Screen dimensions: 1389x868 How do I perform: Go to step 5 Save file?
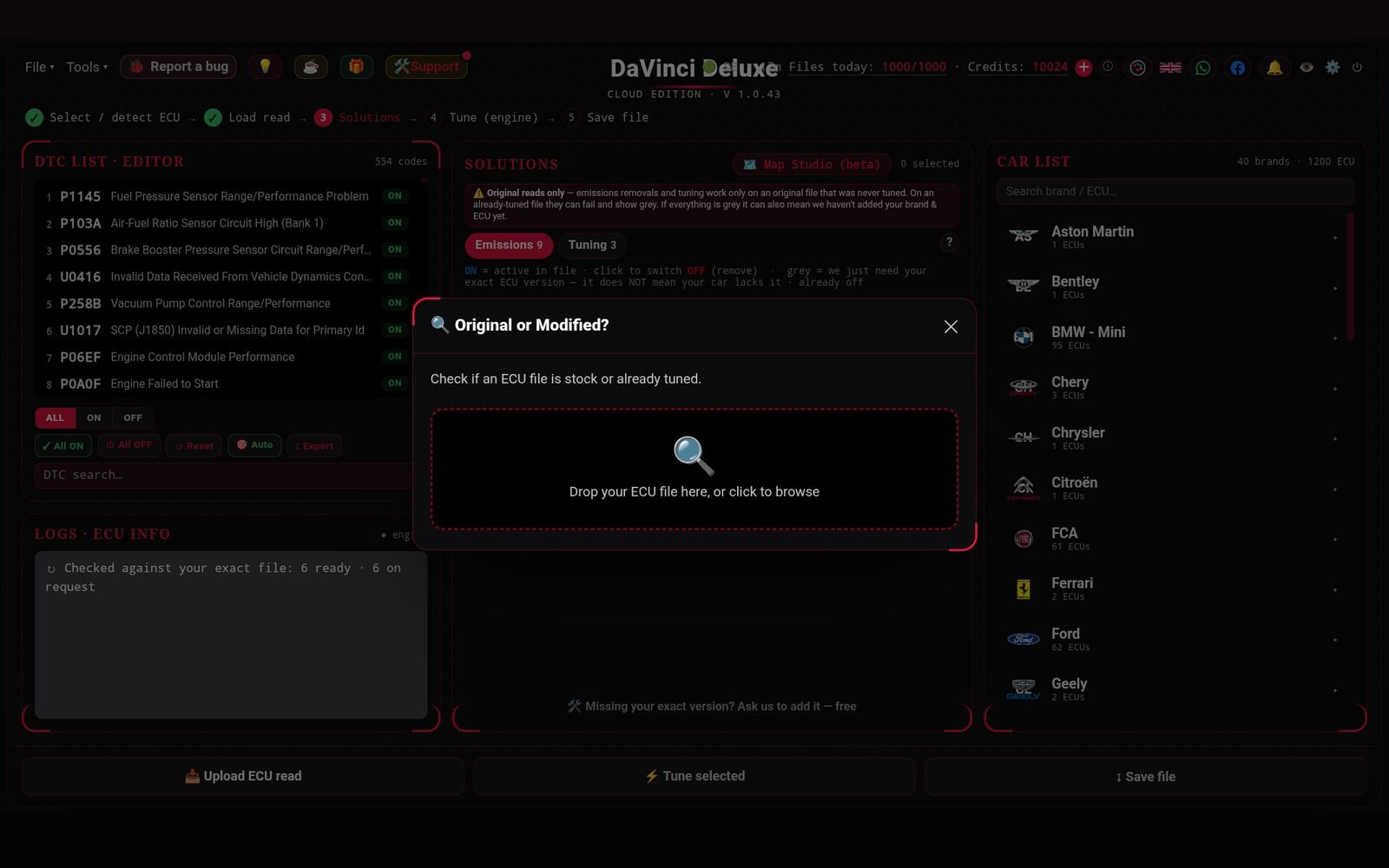coord(606,117)
